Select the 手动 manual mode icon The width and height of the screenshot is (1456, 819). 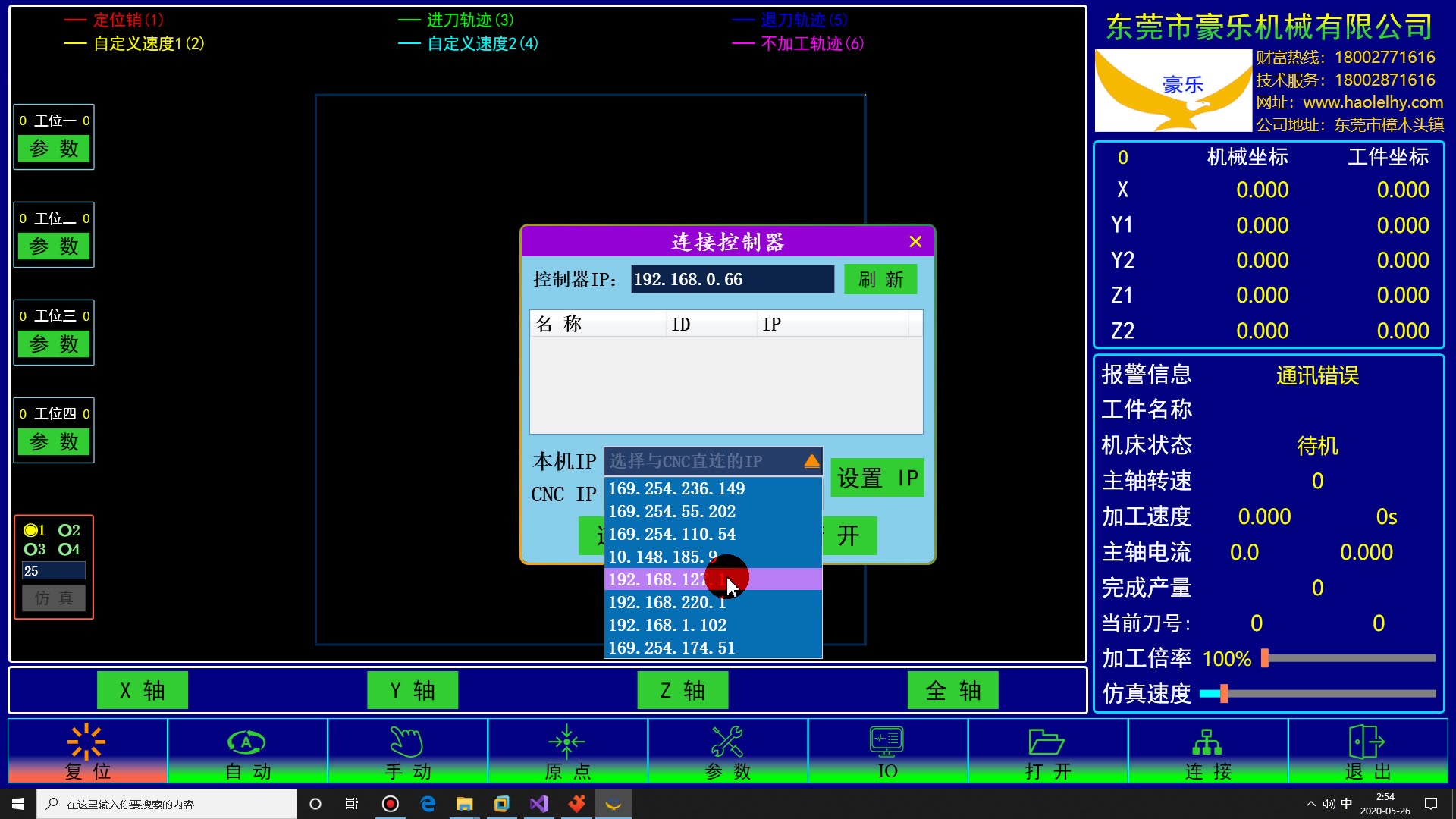pyautogui.click(x=406, y=742)
